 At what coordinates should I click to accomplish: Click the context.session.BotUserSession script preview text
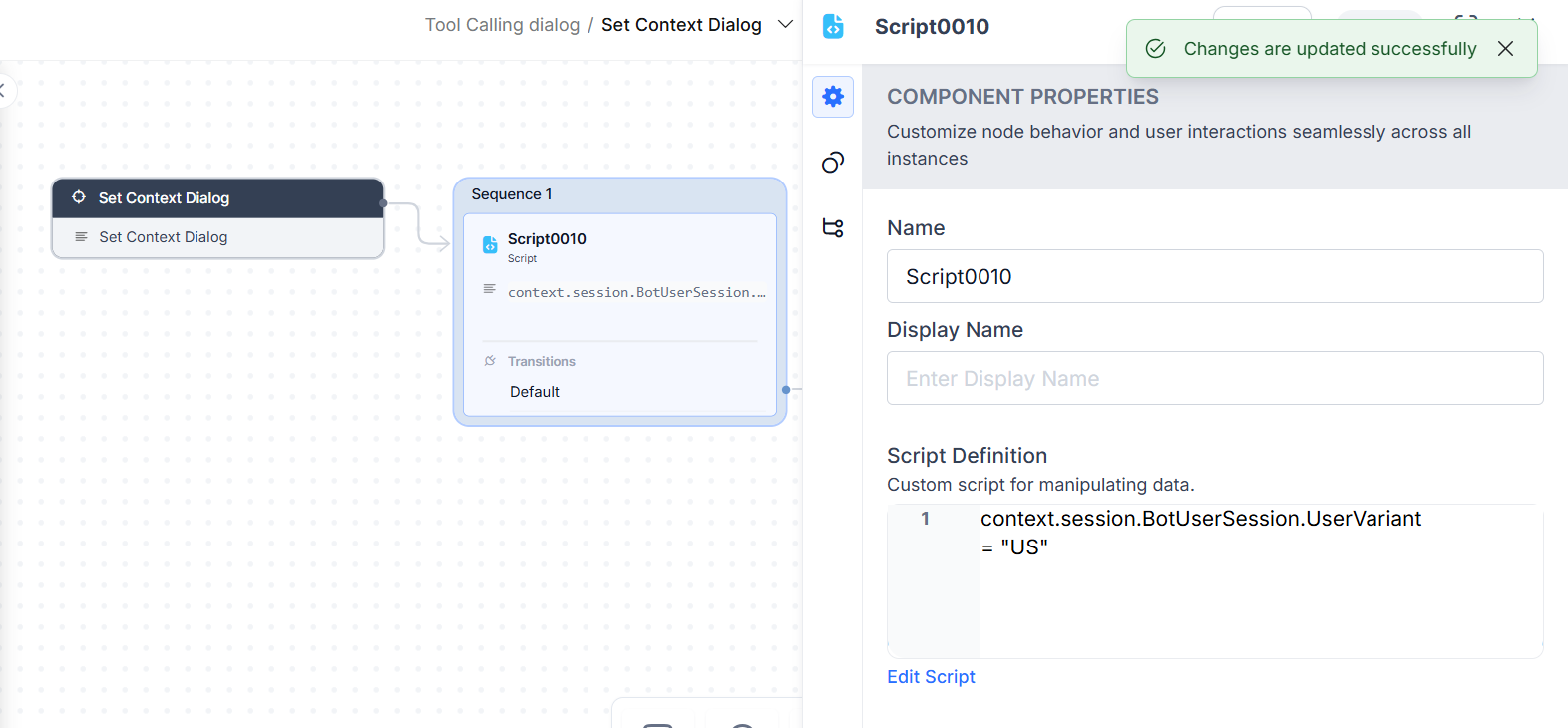click(636, 292)
